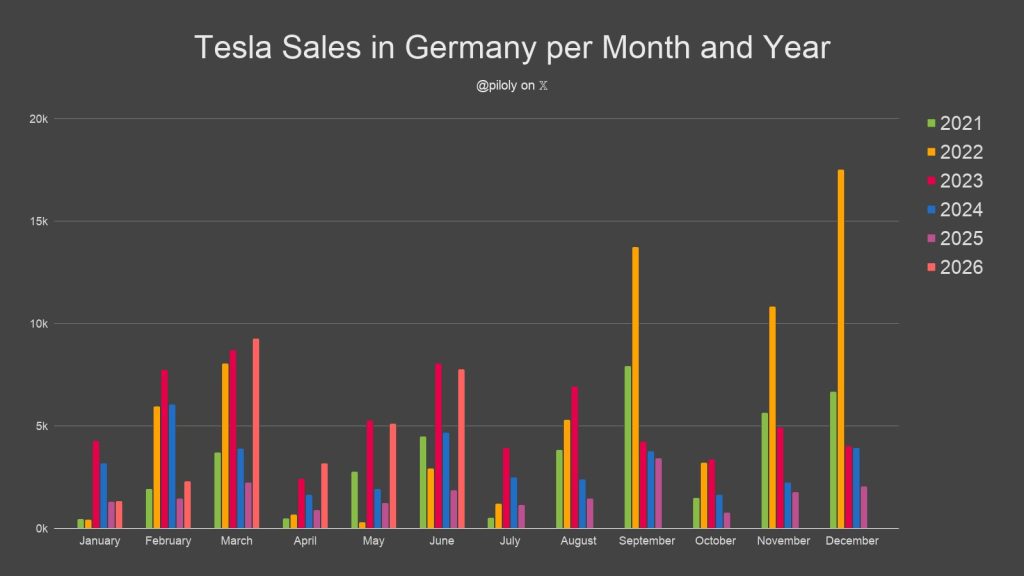This screenshot has height=576, width=1024.
Task: Click the orange November 2022 bar
Action: click(773, 417)
